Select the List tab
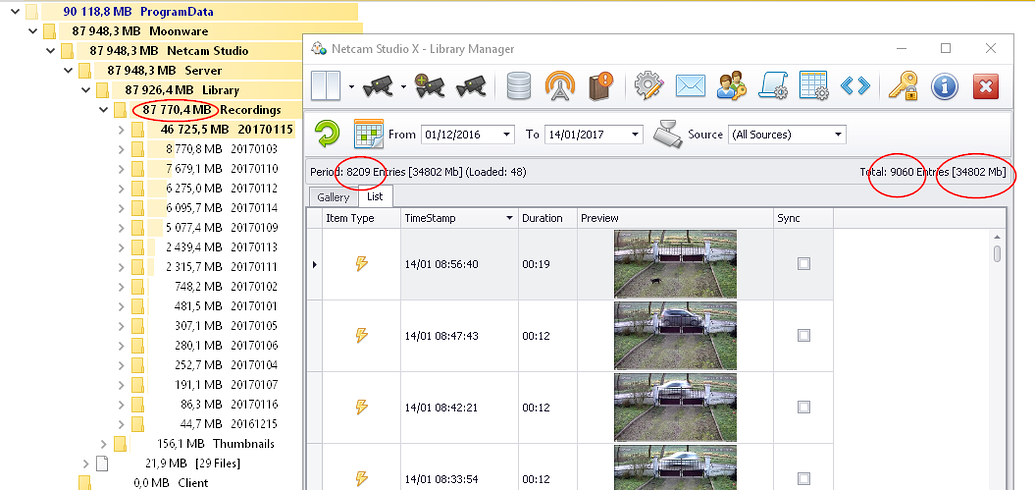This screenshot has width=1035, height=490. pyautogui.click(x=375, y=197)
